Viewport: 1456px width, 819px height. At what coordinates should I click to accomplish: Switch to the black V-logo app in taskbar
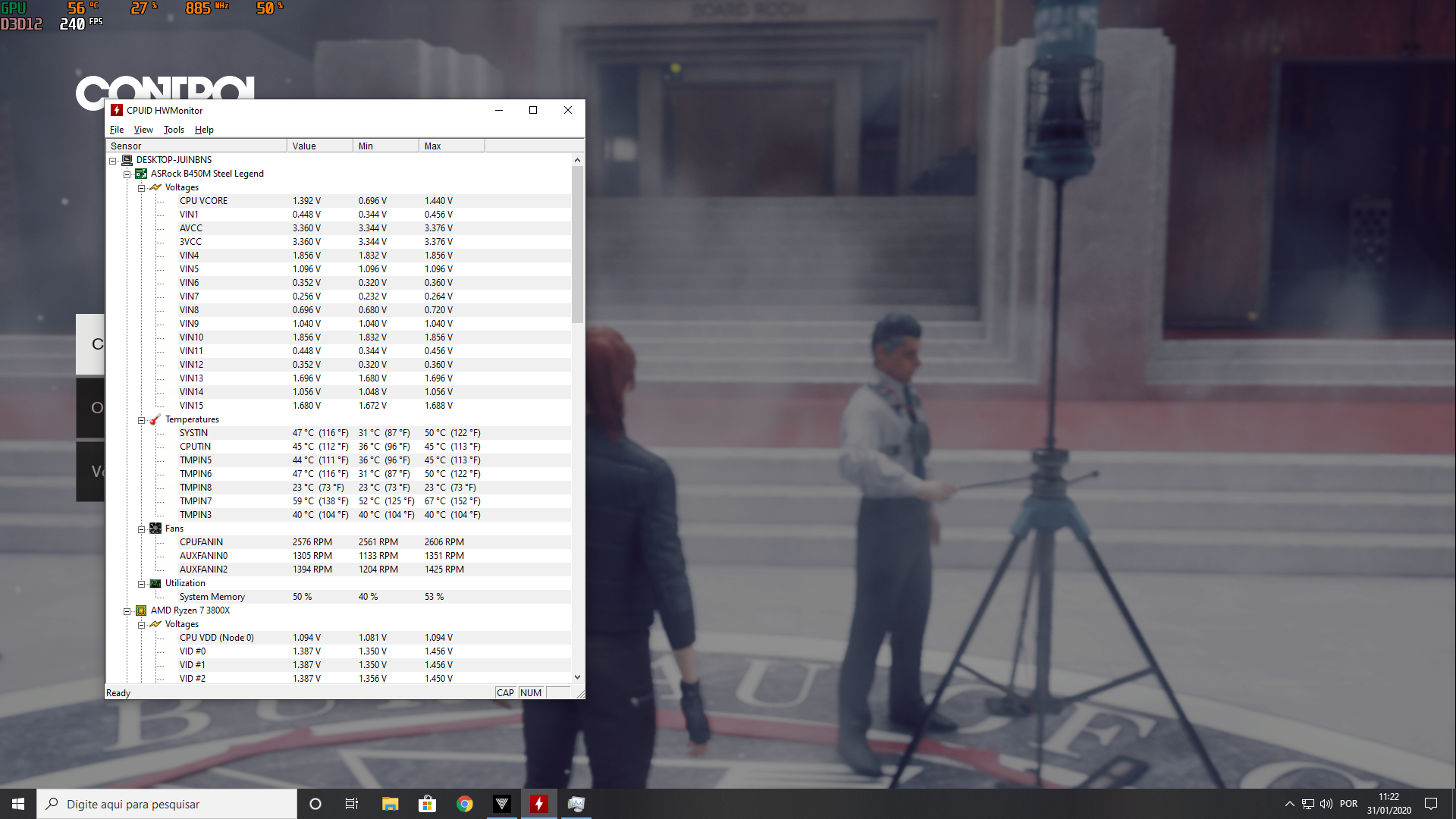coord(502,804)
